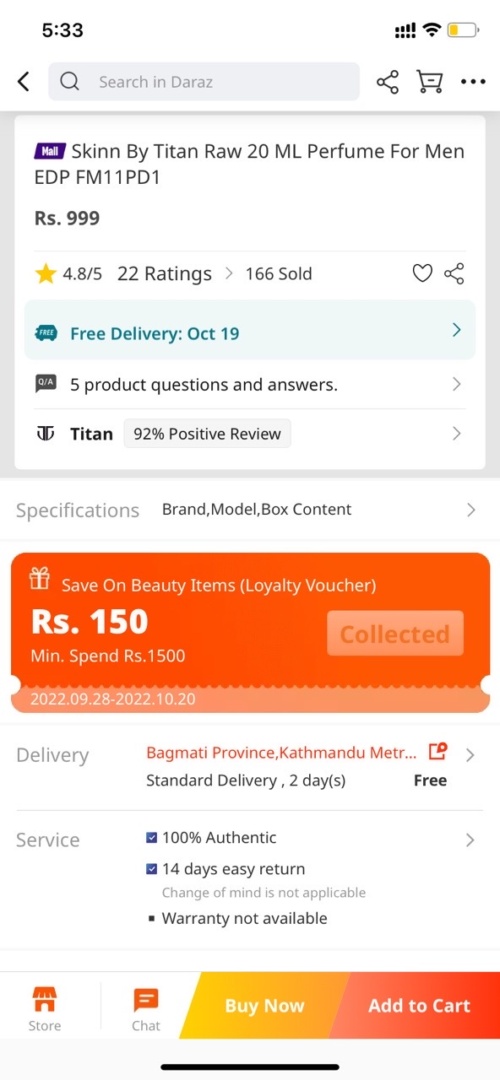Add product to wishlist with heart icon

tap(422, 274)
